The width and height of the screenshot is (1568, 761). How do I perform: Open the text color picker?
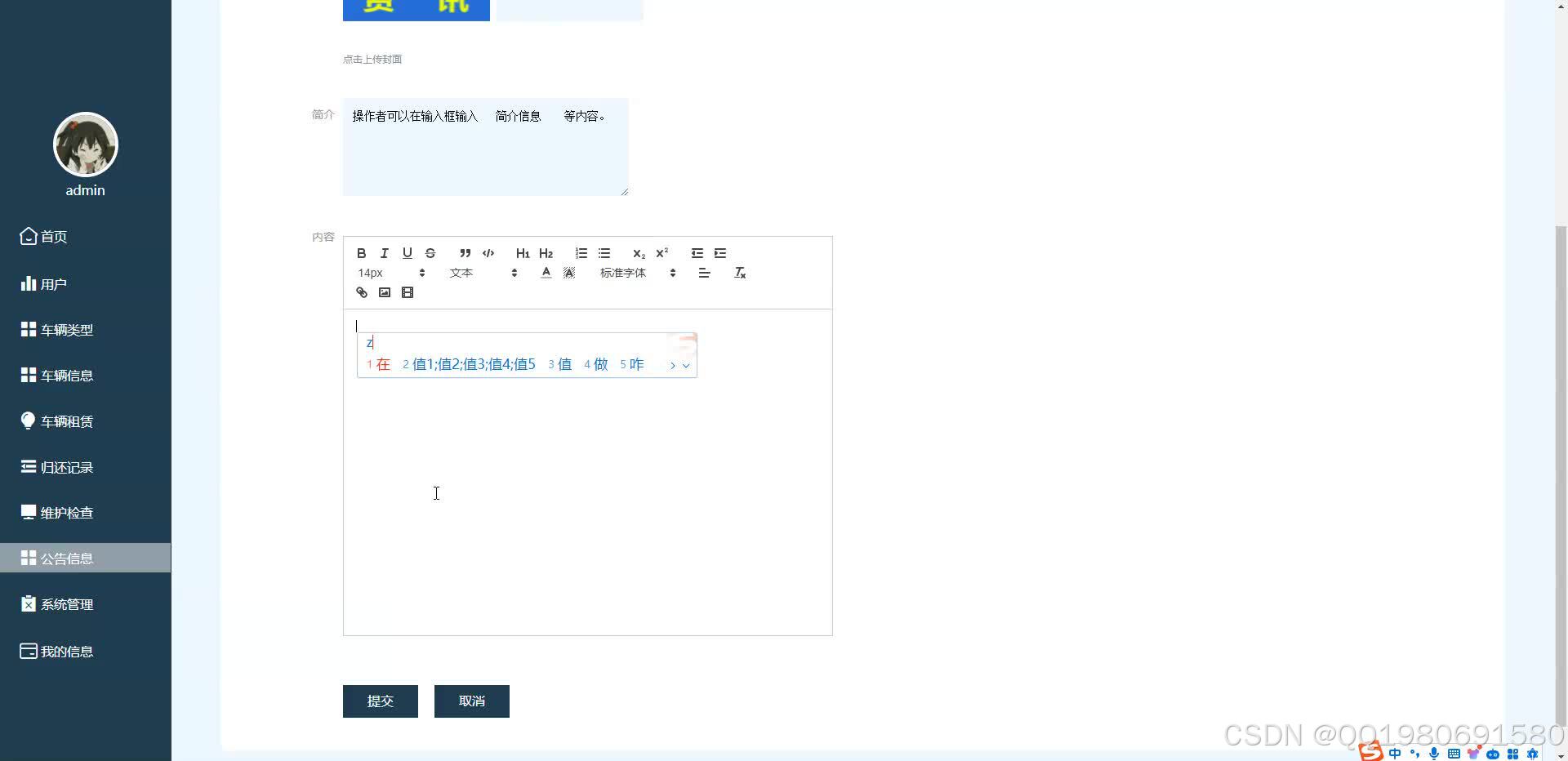[546, 273]
